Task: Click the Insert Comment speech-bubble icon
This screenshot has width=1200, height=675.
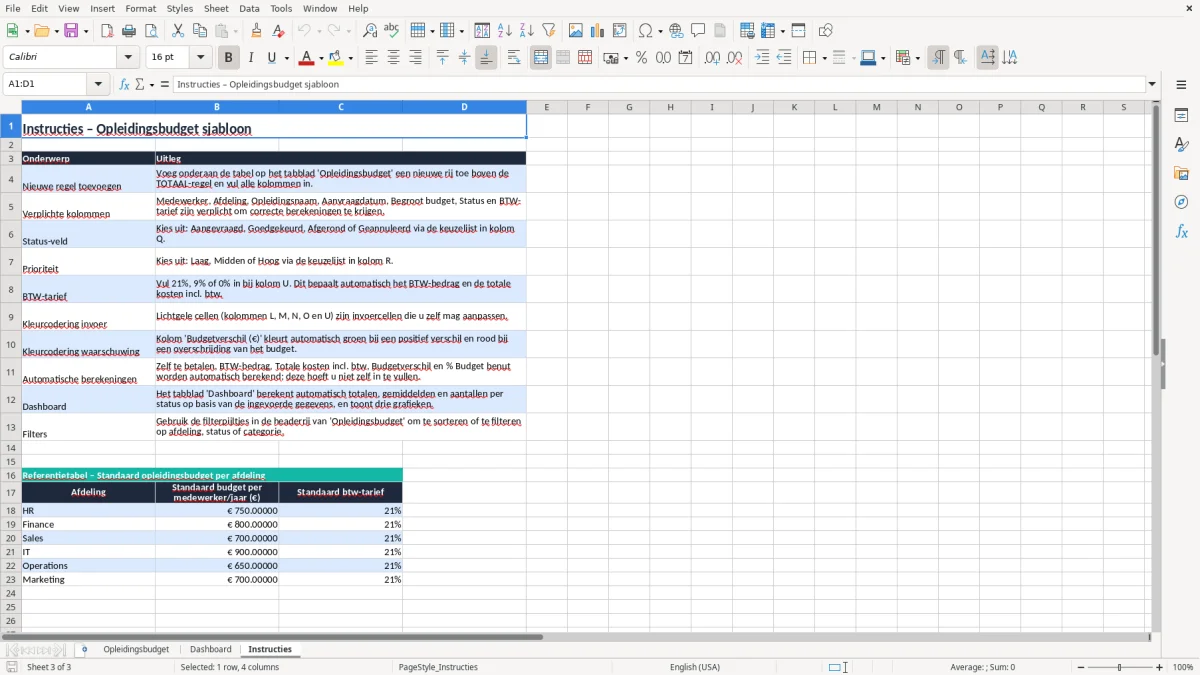Action: click(698, 31)
